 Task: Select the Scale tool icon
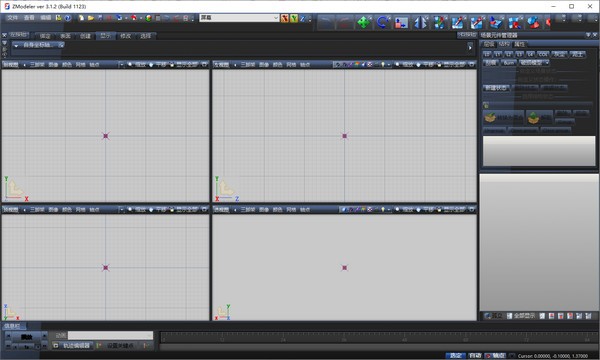point(401,22)
